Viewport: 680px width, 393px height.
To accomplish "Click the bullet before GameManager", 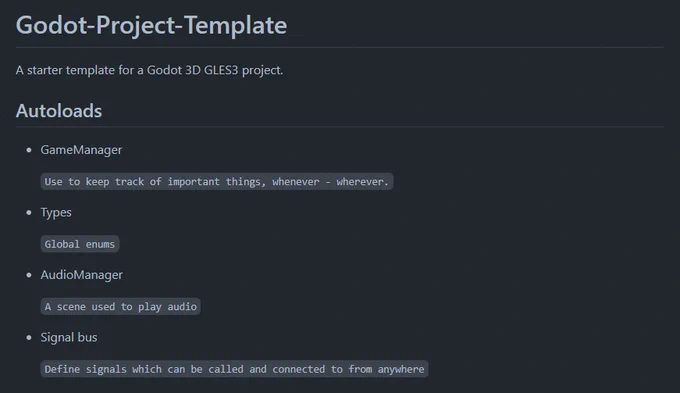I will point(29,150).
